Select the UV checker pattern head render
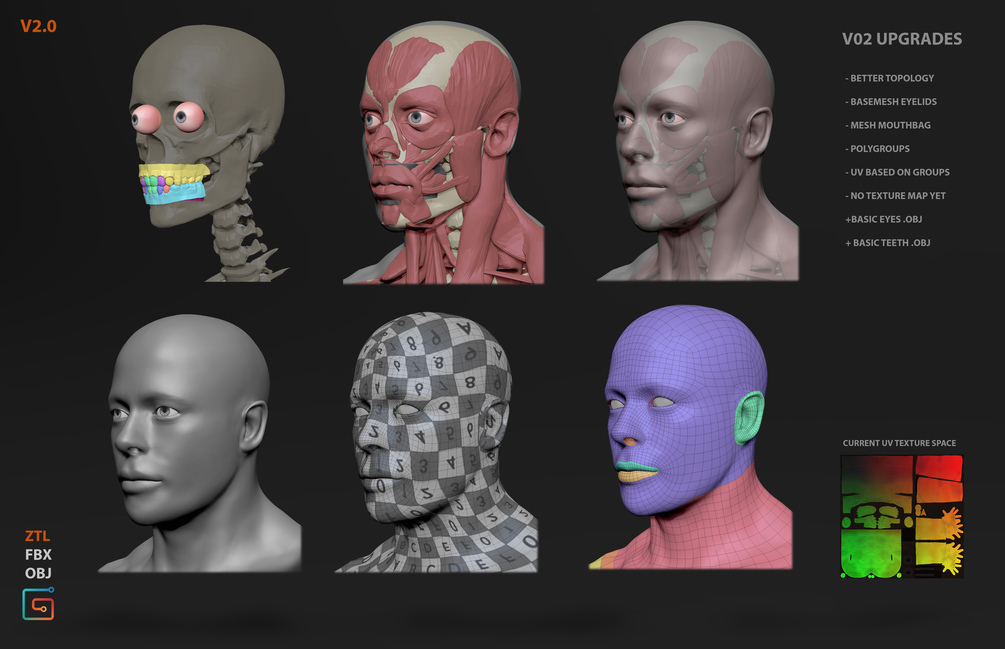 436,442
